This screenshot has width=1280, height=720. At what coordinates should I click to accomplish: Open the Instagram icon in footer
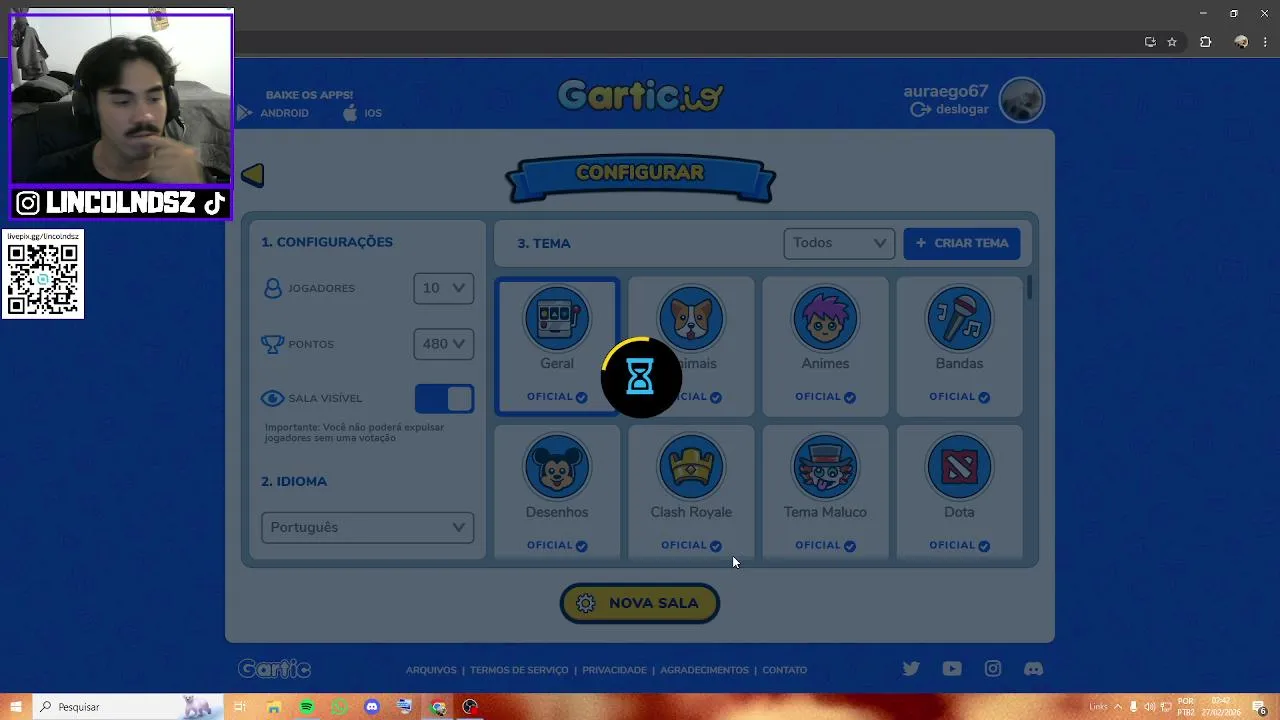[993, 669]
